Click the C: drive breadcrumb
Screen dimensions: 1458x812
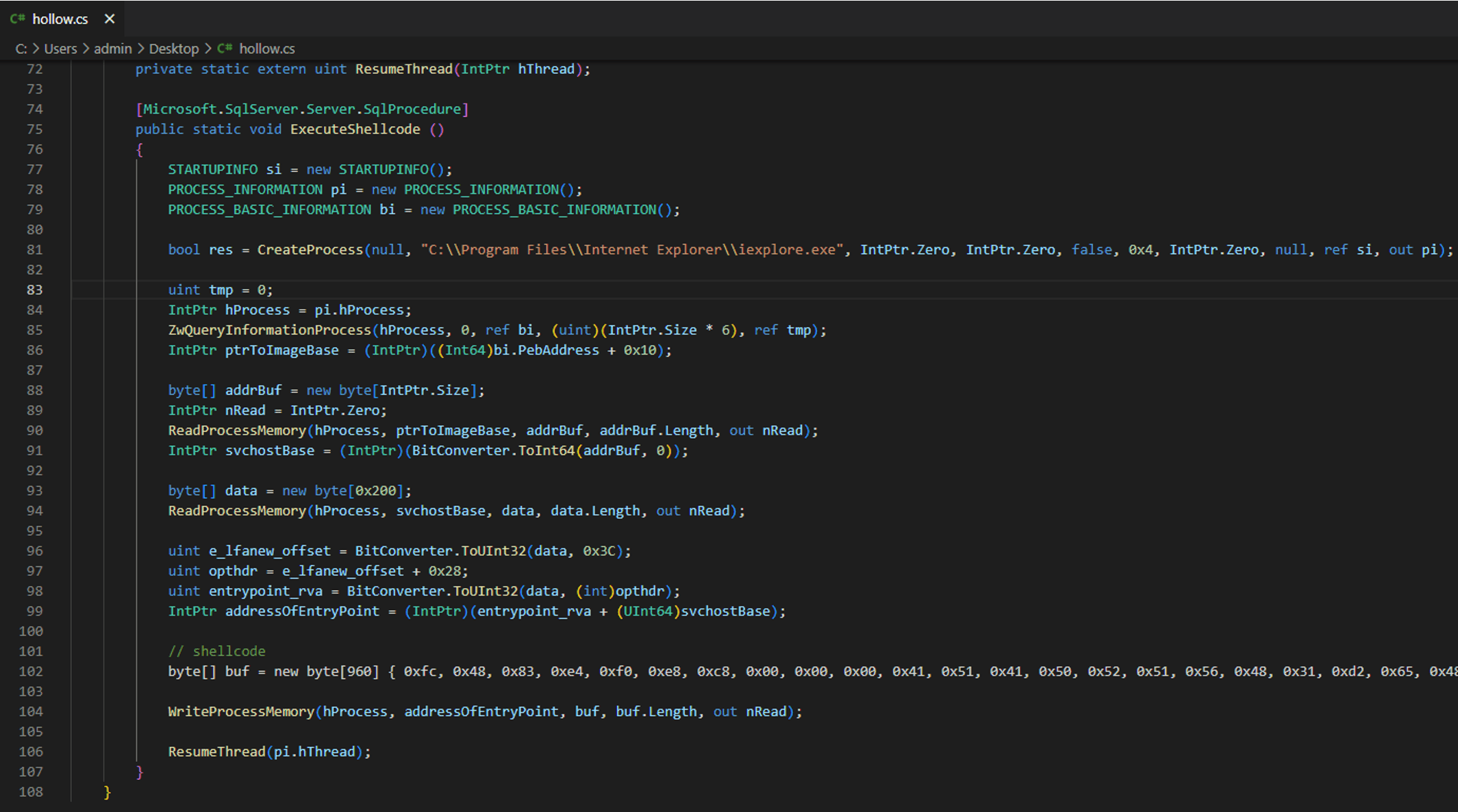[x=21, y=49]
